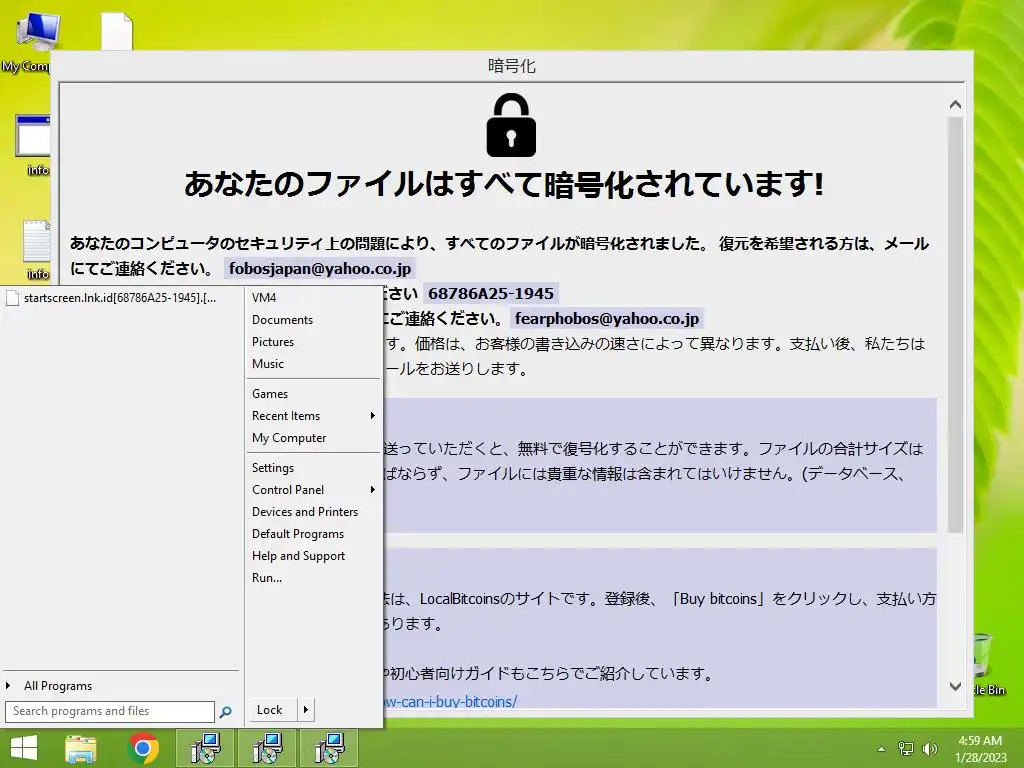Launch Google Chrome from the taskbar
This screenshot has width=1024, height=768.
click(x=144, y=748)
